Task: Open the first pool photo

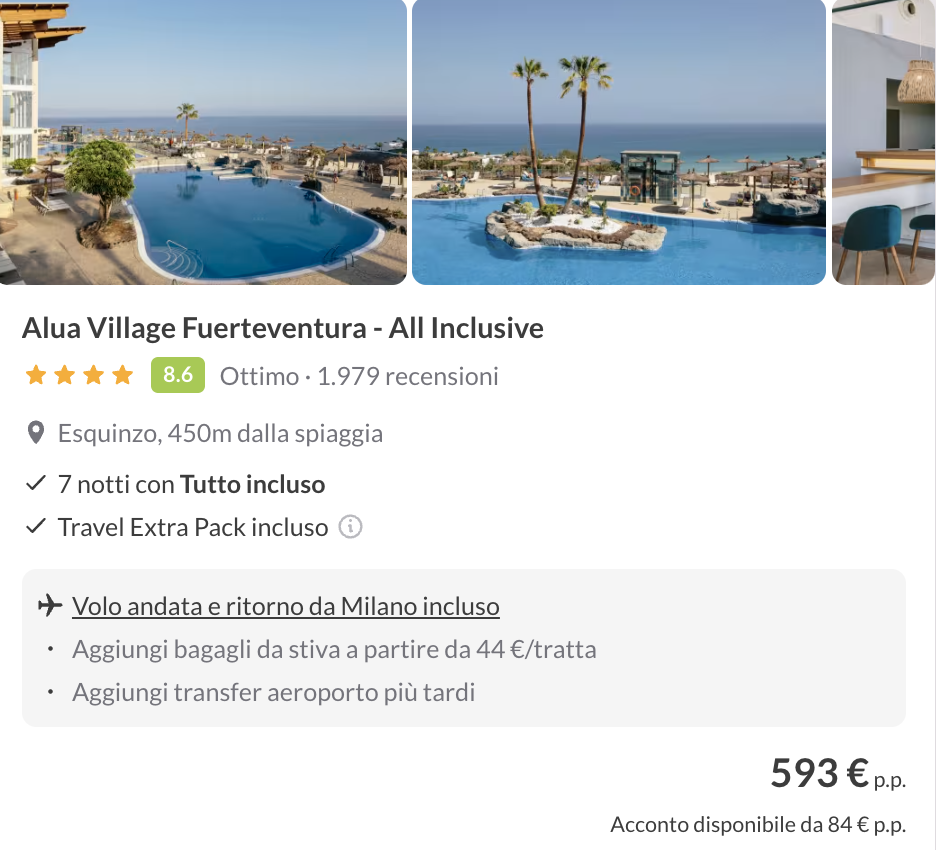Action: (203, 142)
